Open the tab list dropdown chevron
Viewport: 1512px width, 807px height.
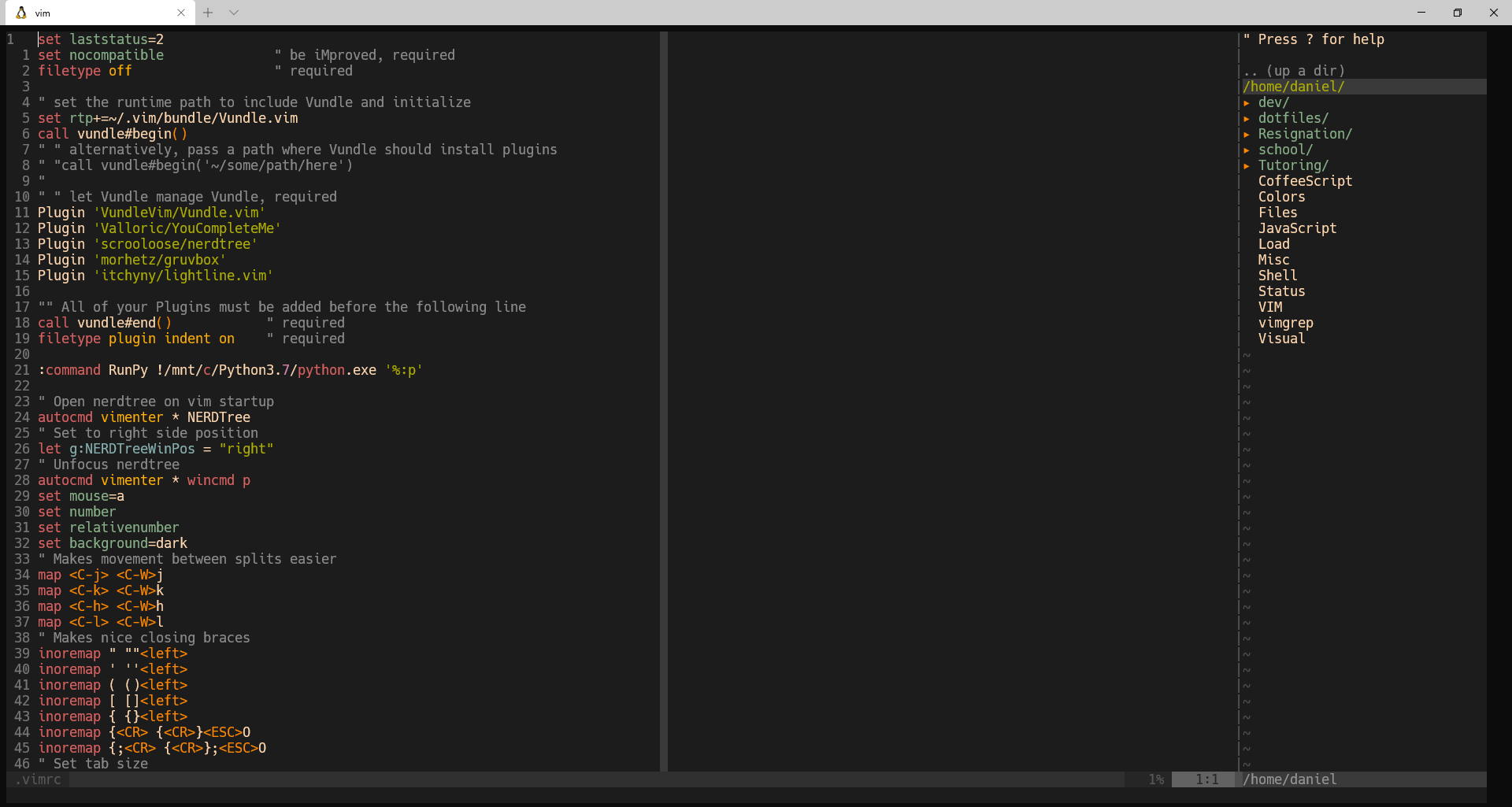234,13
